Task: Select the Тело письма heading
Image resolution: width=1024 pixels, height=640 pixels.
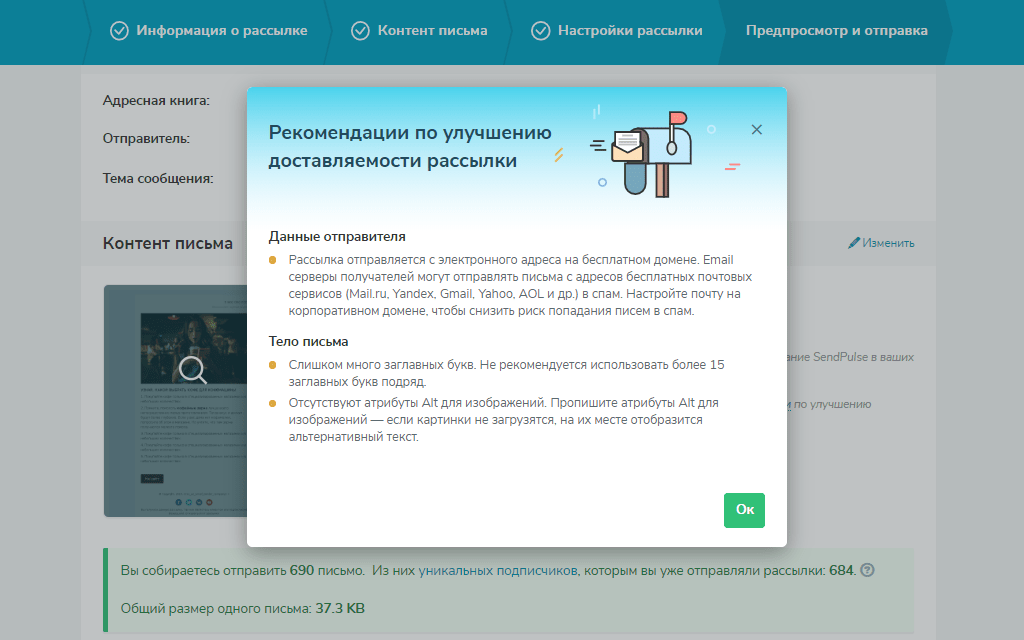Action: (x=308, y=342)
